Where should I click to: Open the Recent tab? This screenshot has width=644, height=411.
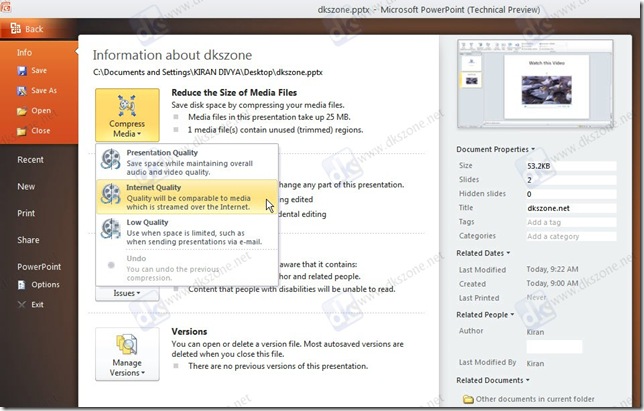30,160
